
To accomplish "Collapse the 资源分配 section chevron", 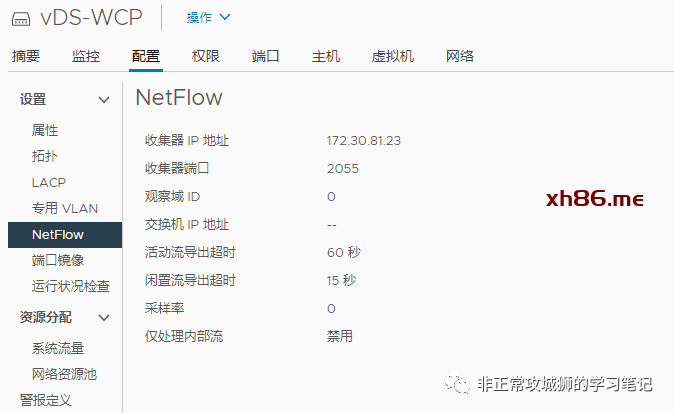I will (104, 318).
